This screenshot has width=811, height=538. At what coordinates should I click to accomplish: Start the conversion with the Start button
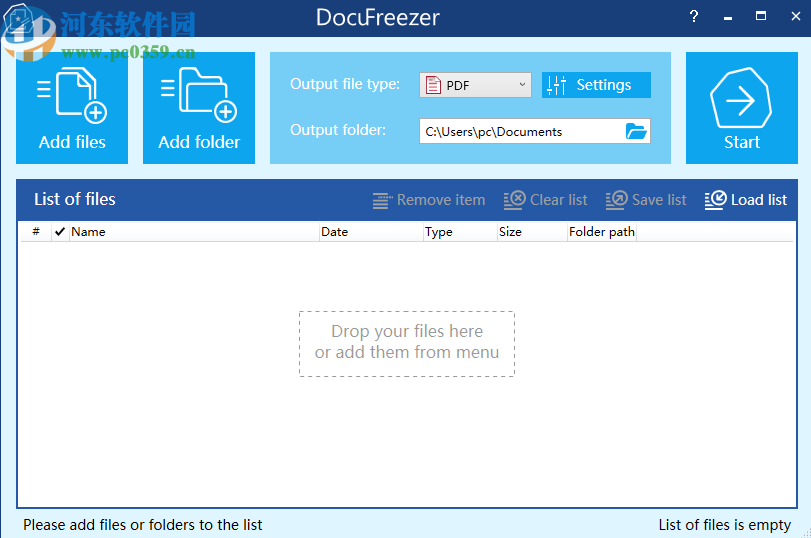742,108
